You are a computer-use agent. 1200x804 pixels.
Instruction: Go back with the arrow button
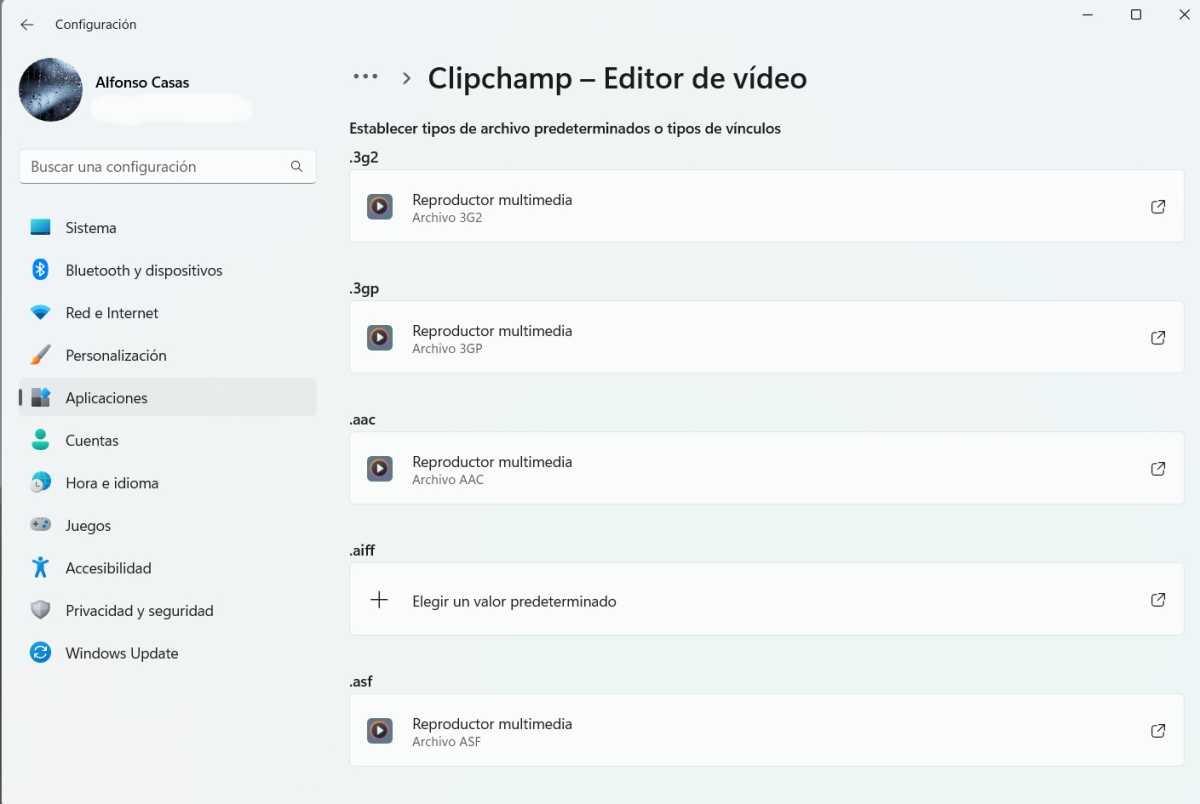tap(27, 24)
